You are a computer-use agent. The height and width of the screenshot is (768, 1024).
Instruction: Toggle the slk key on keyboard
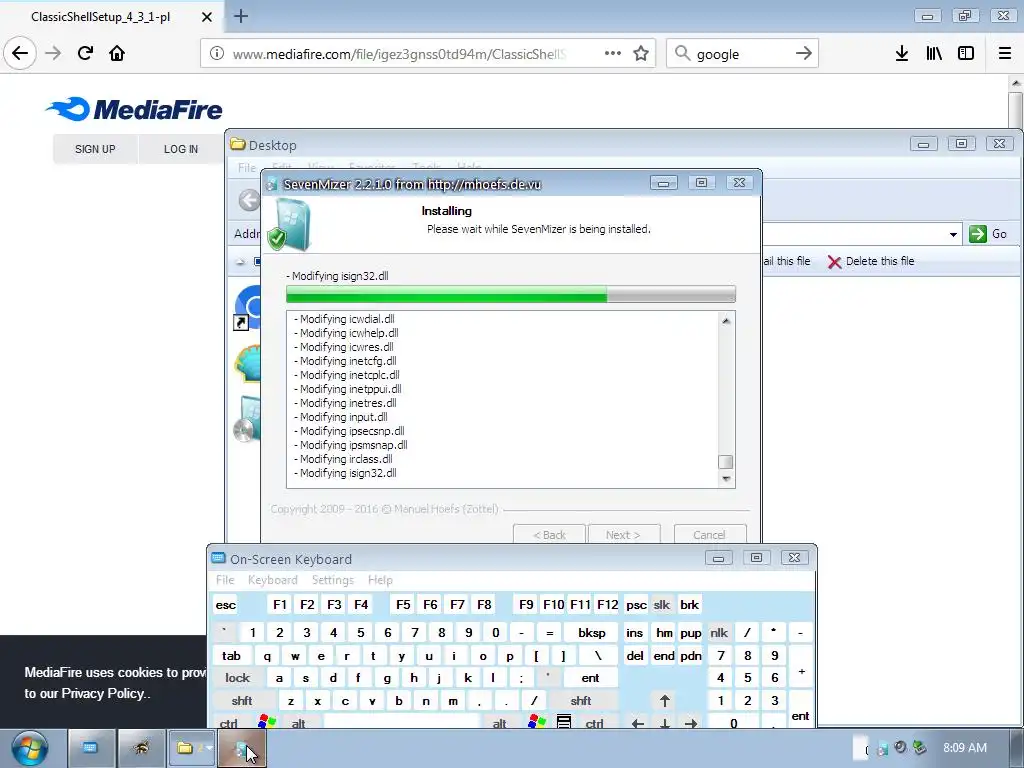point(662,605)
